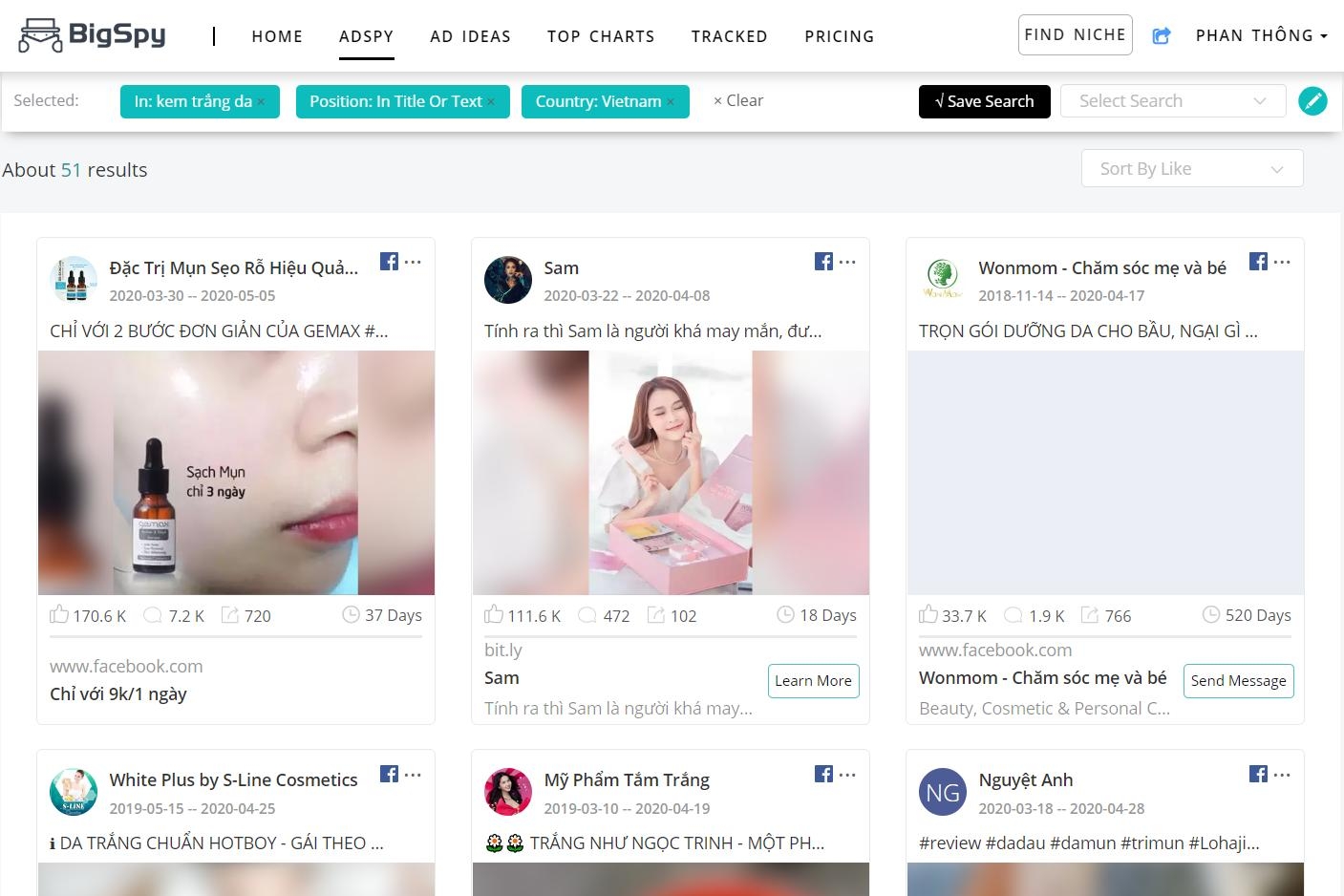The width and height of the screenshot is (1344, 896).
Task: Open three-dot menu on White Plus card
Action: (x=413, y=774)
